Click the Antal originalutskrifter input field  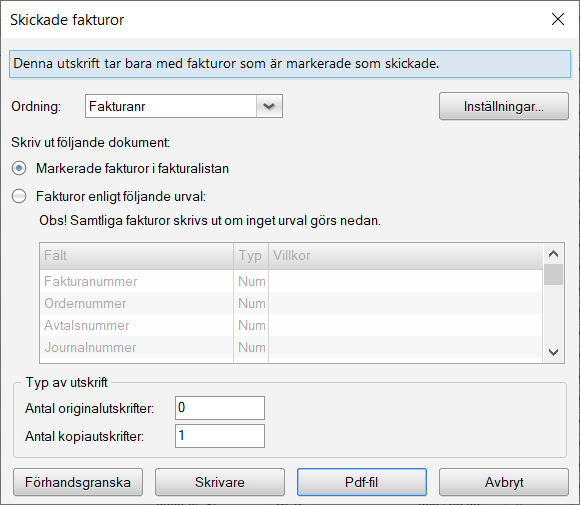coord(220,408)
